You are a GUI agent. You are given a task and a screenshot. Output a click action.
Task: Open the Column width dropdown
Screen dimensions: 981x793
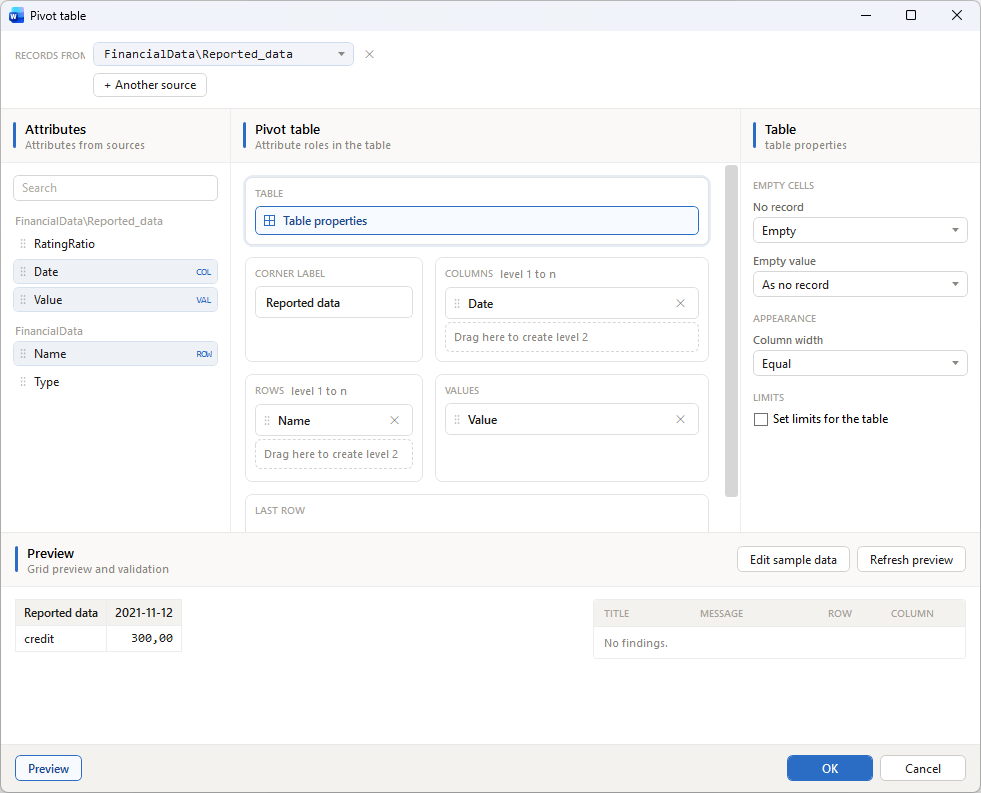pyautogui.click(x=860, y=363)
